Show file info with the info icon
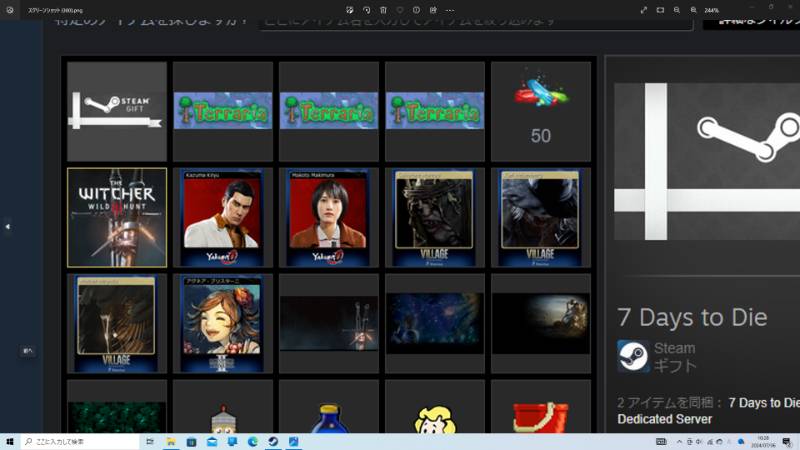This screenshot has width=800, height=450. pyautogui.click(x=416, y=10)
